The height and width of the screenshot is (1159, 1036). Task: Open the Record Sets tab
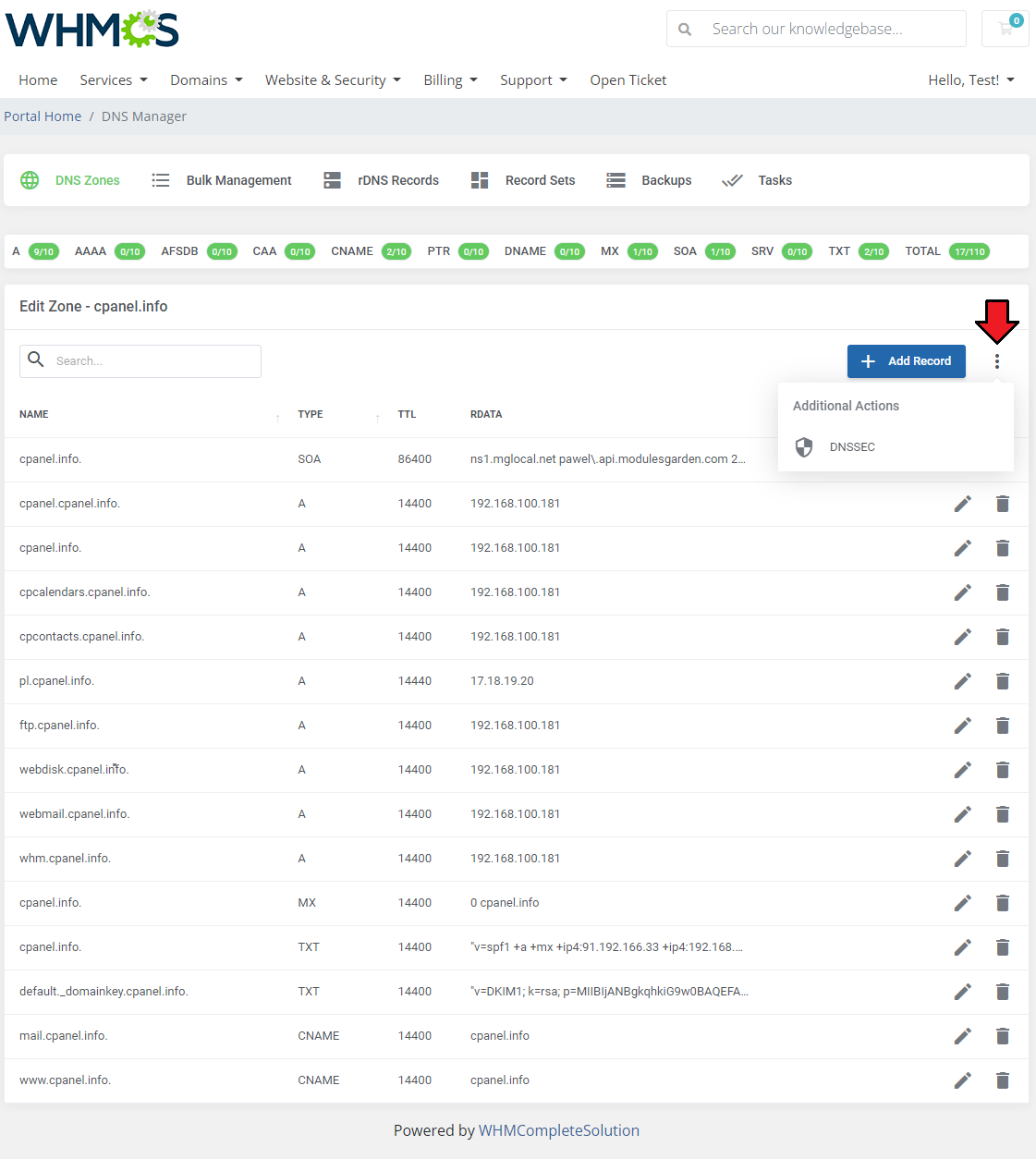click(523, 180)
